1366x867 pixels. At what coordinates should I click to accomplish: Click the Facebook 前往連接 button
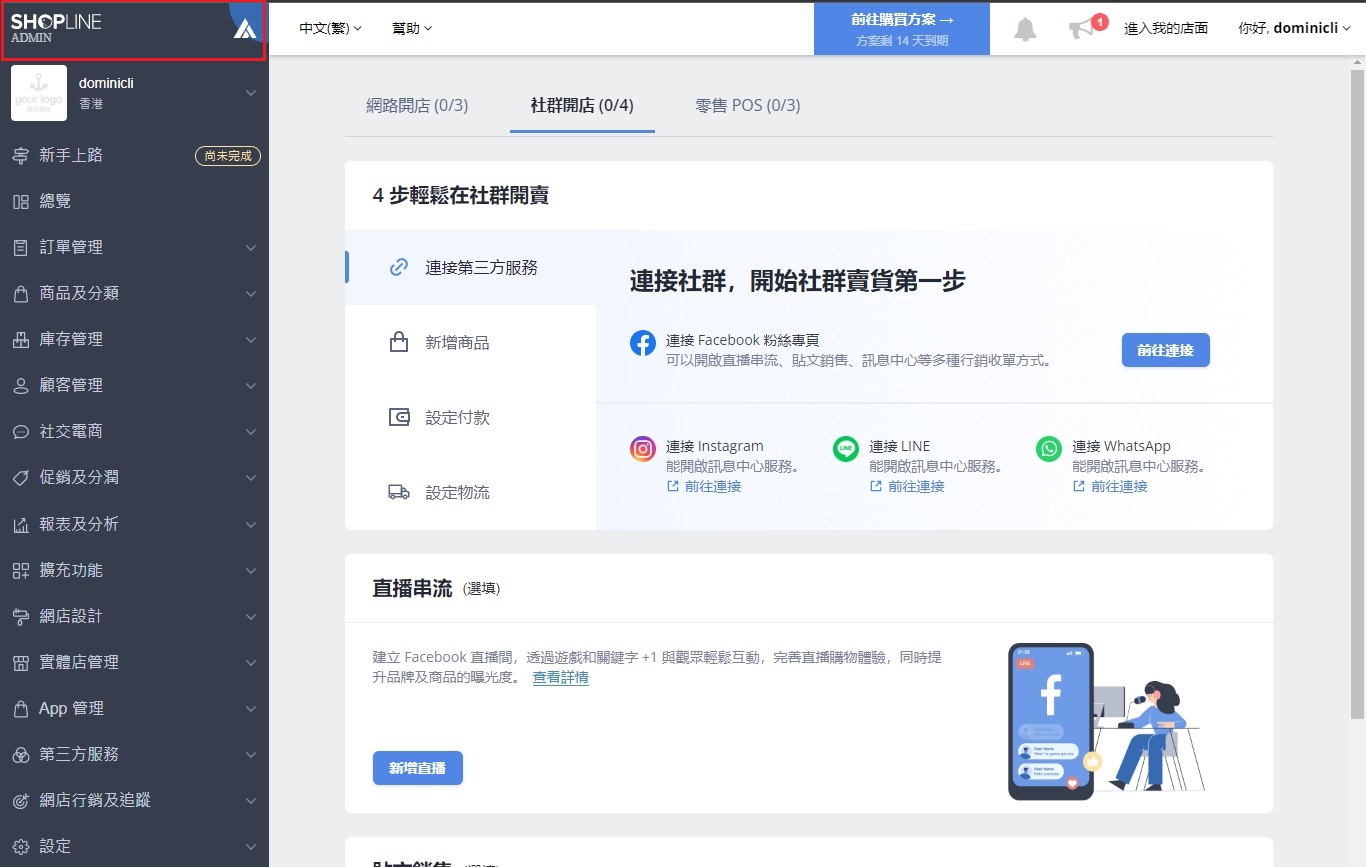click(1166, 350)
